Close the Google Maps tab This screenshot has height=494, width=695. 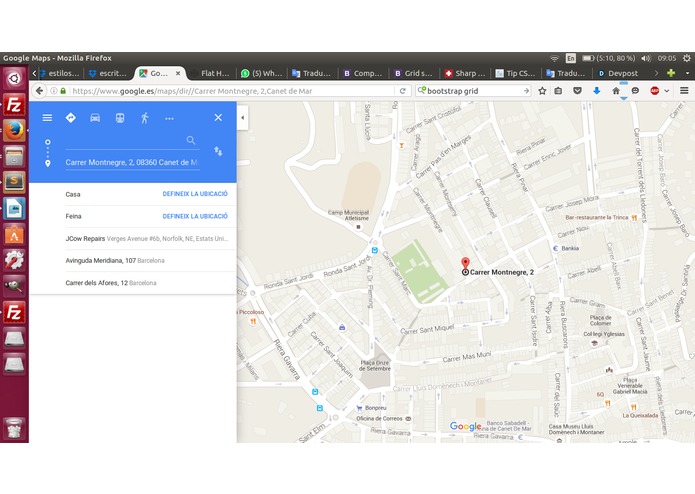click(178, 73)
